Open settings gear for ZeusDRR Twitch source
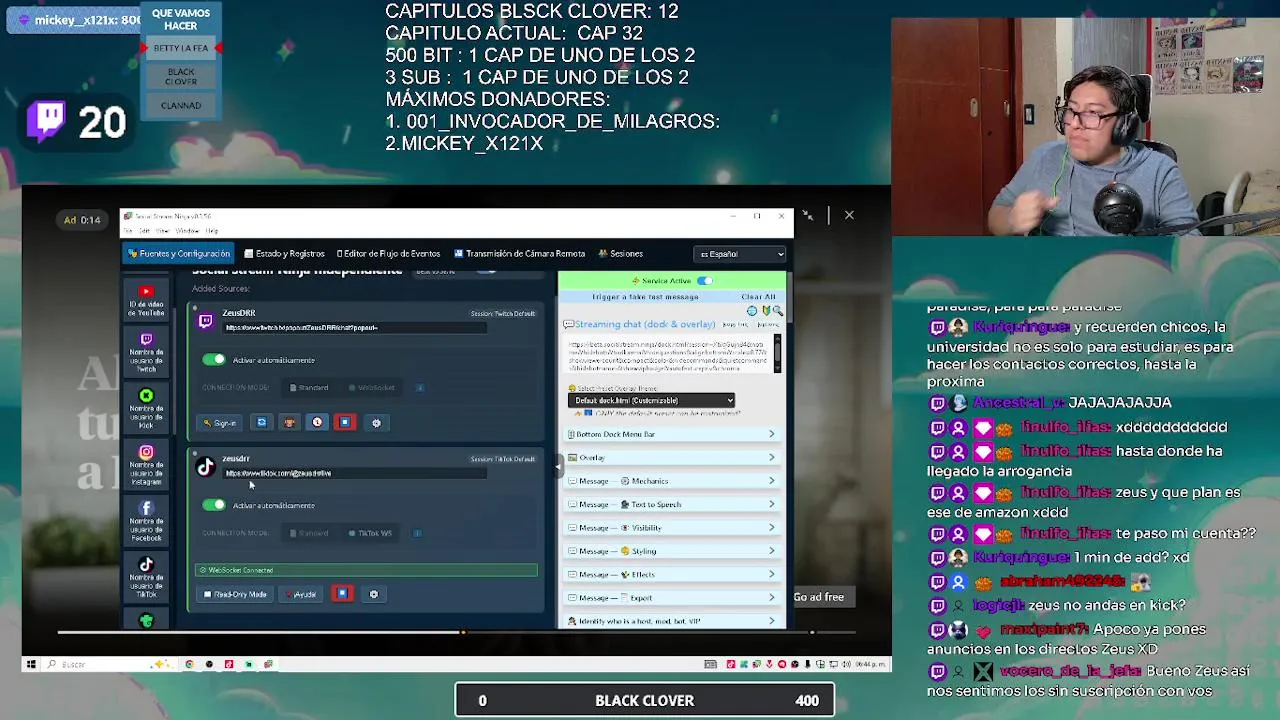Viewport: 1280px width, 720px height. (x=376, y=422)
